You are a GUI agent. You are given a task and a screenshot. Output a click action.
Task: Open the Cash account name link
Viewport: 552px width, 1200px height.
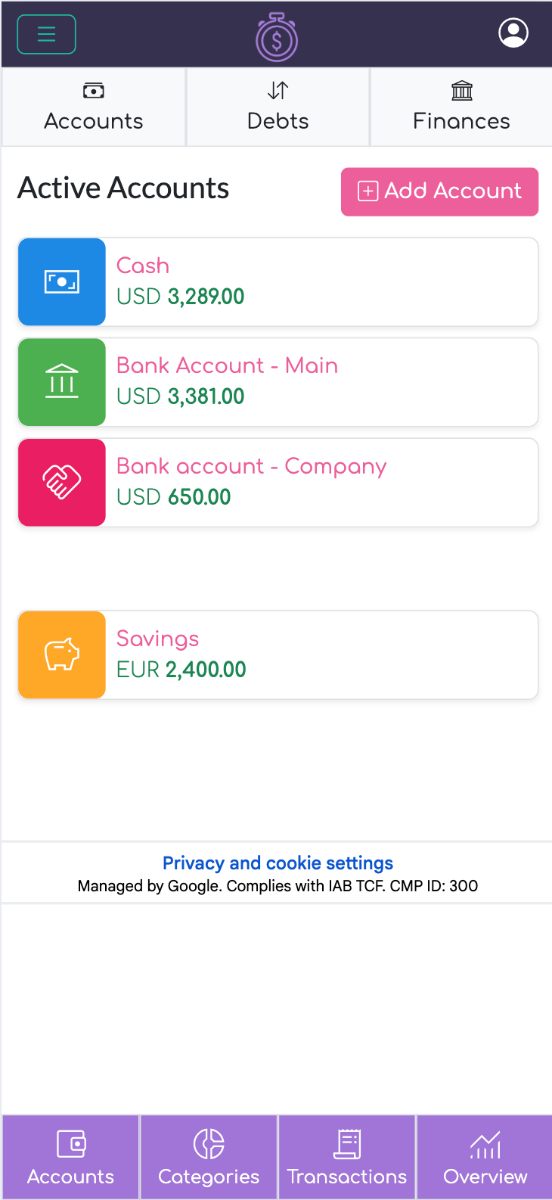pyautogui.click(x=143, y=265)
